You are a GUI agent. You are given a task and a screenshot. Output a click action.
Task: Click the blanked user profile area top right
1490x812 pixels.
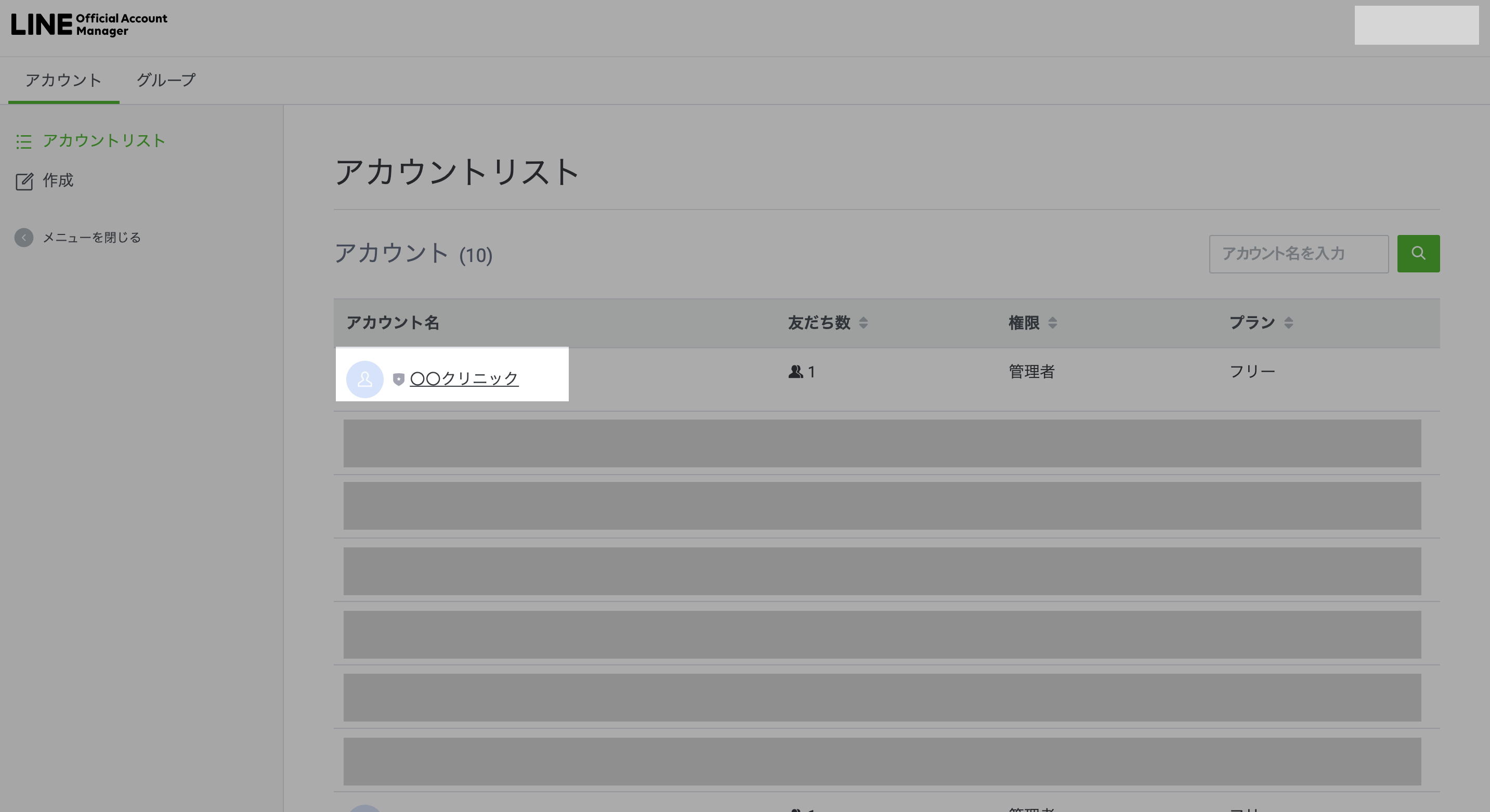coord(1416,25)
